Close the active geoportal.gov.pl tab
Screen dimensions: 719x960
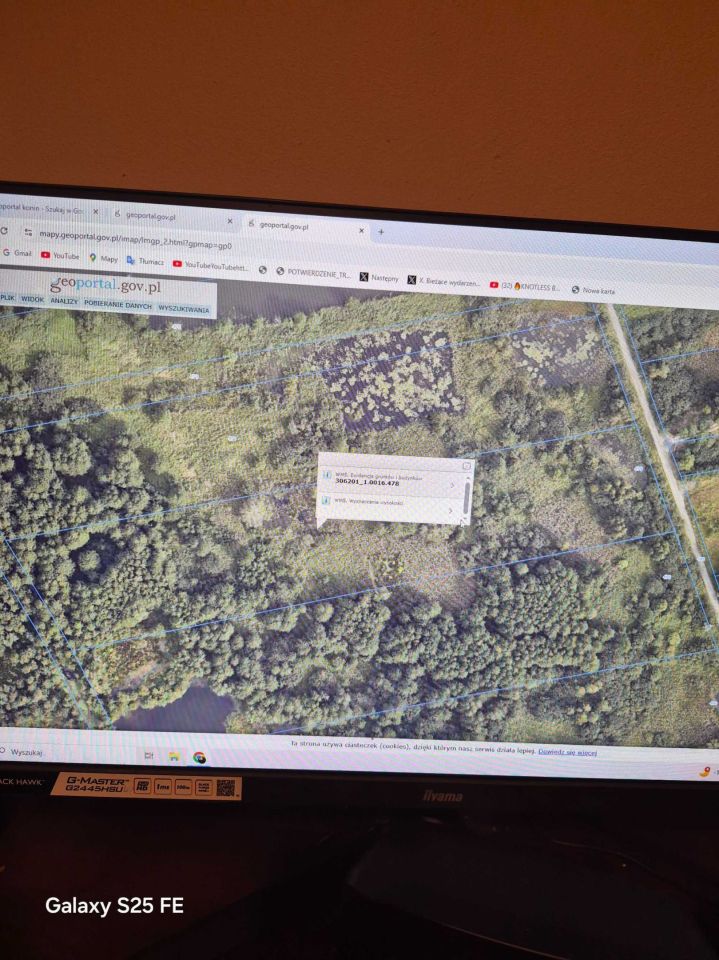point(361,231)
